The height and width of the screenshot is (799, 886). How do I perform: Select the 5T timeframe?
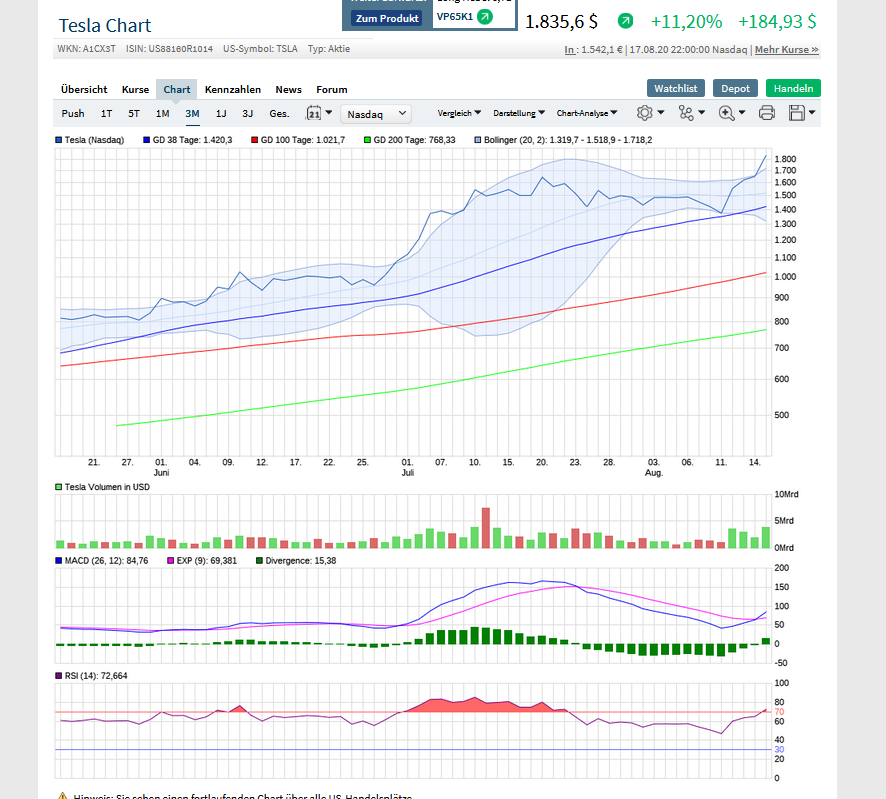click(133, 114)
